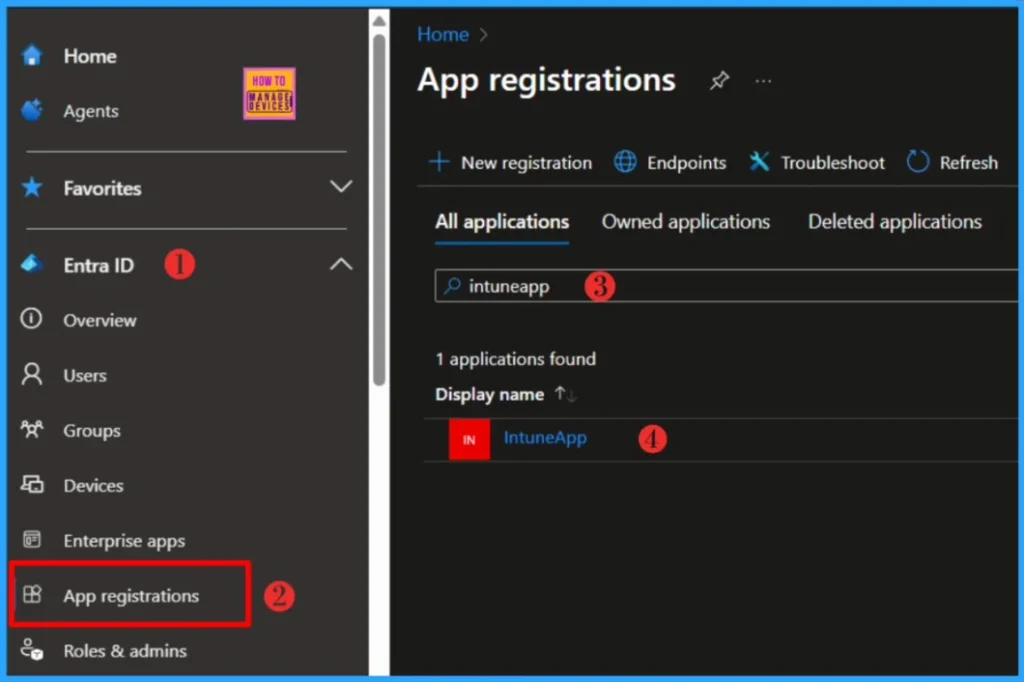Collapse the Entra ID section chevron
1024x682 pixels.
341,264
